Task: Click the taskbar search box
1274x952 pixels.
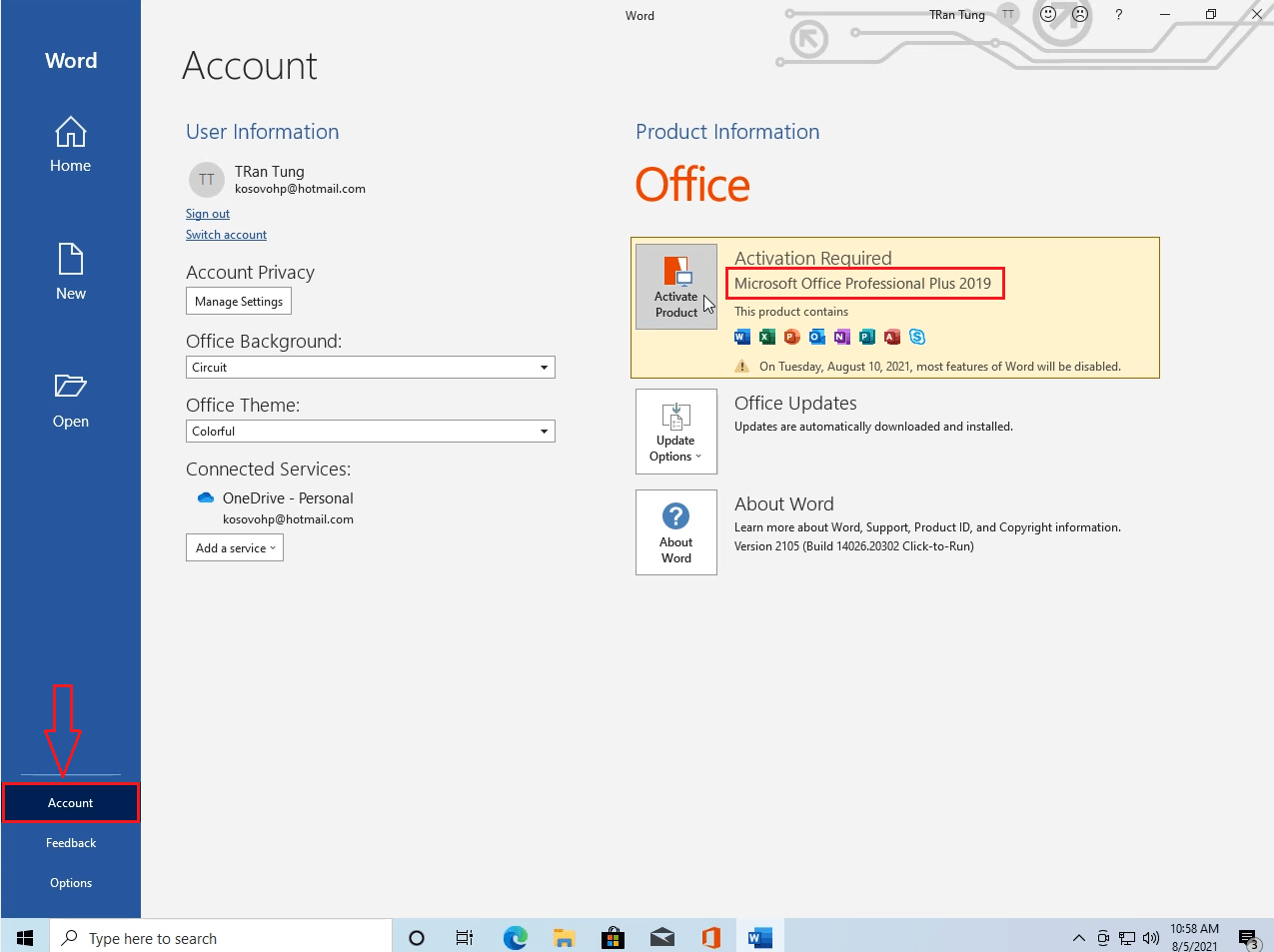Action: coord(221,937)
